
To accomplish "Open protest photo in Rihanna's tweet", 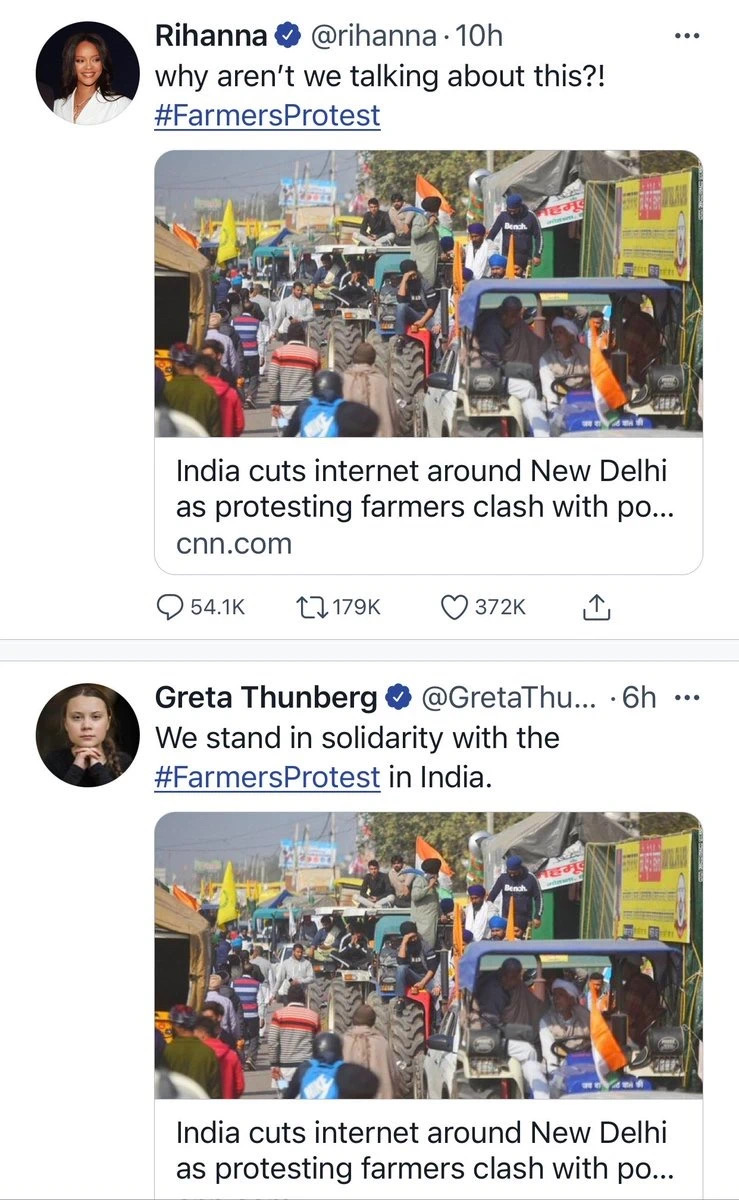I will [x=428, y=293].
